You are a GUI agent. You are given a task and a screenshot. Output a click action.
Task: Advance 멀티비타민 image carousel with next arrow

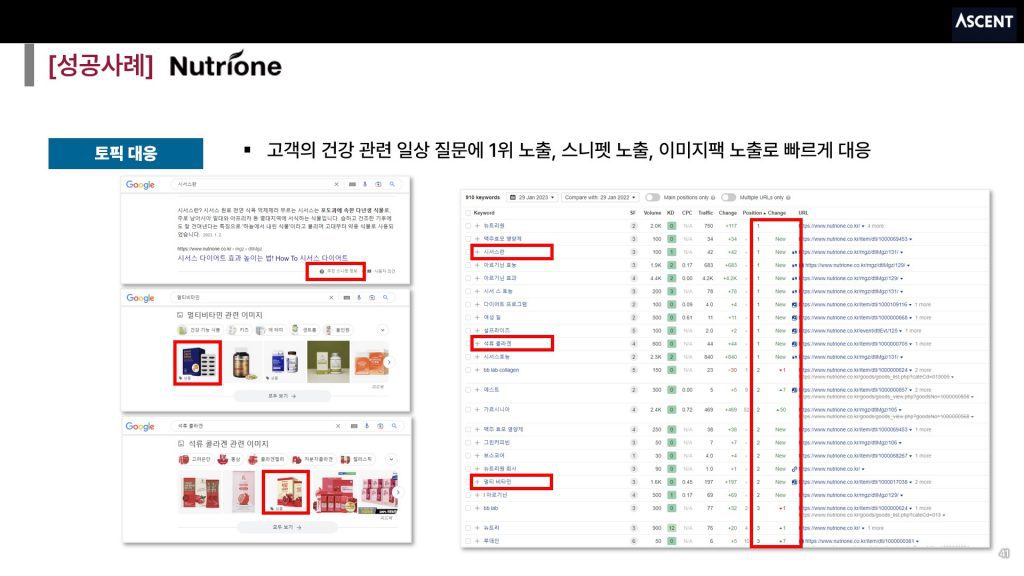click(389, 362)
